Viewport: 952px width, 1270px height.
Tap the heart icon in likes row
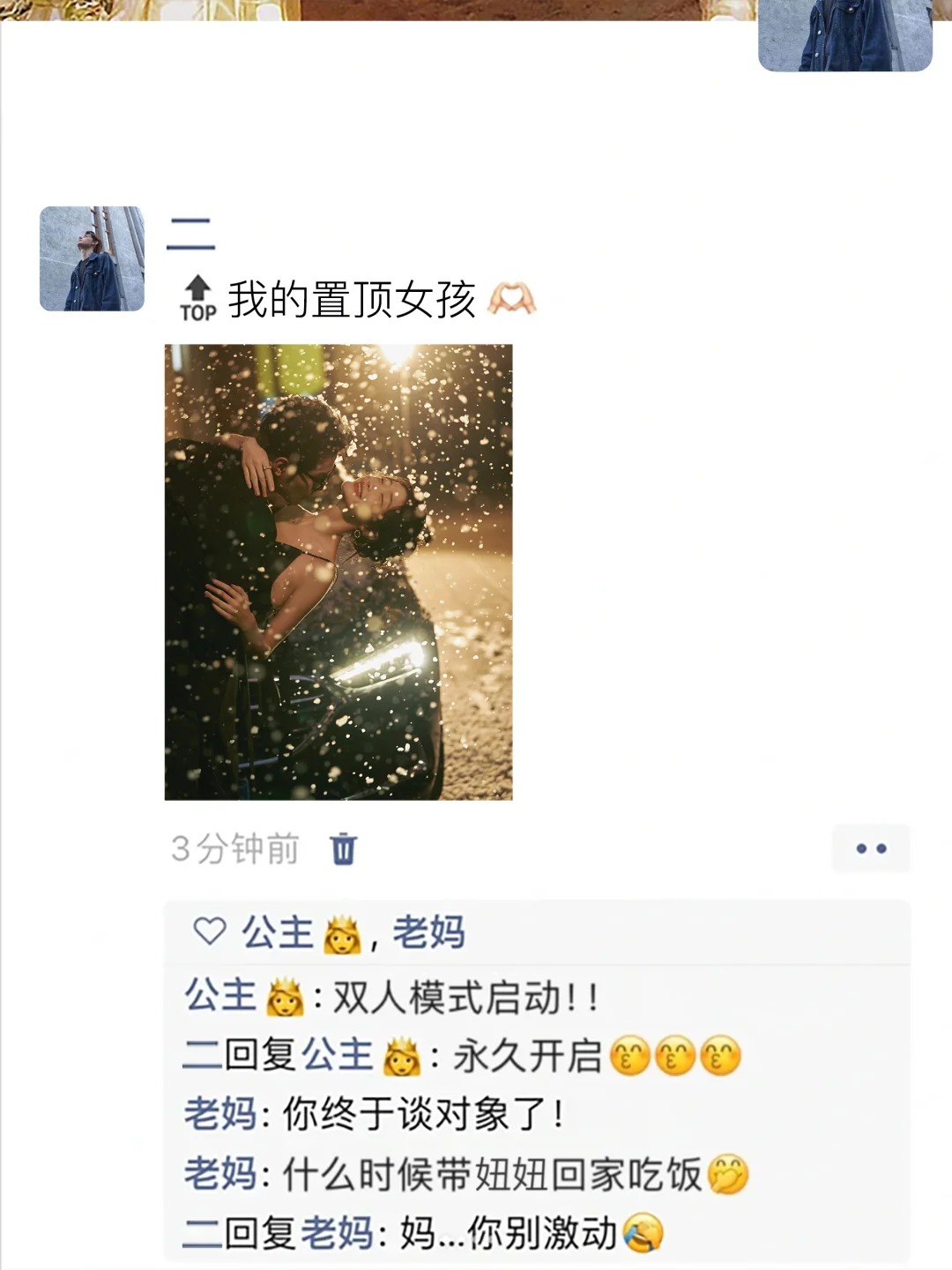pos(210,931)
